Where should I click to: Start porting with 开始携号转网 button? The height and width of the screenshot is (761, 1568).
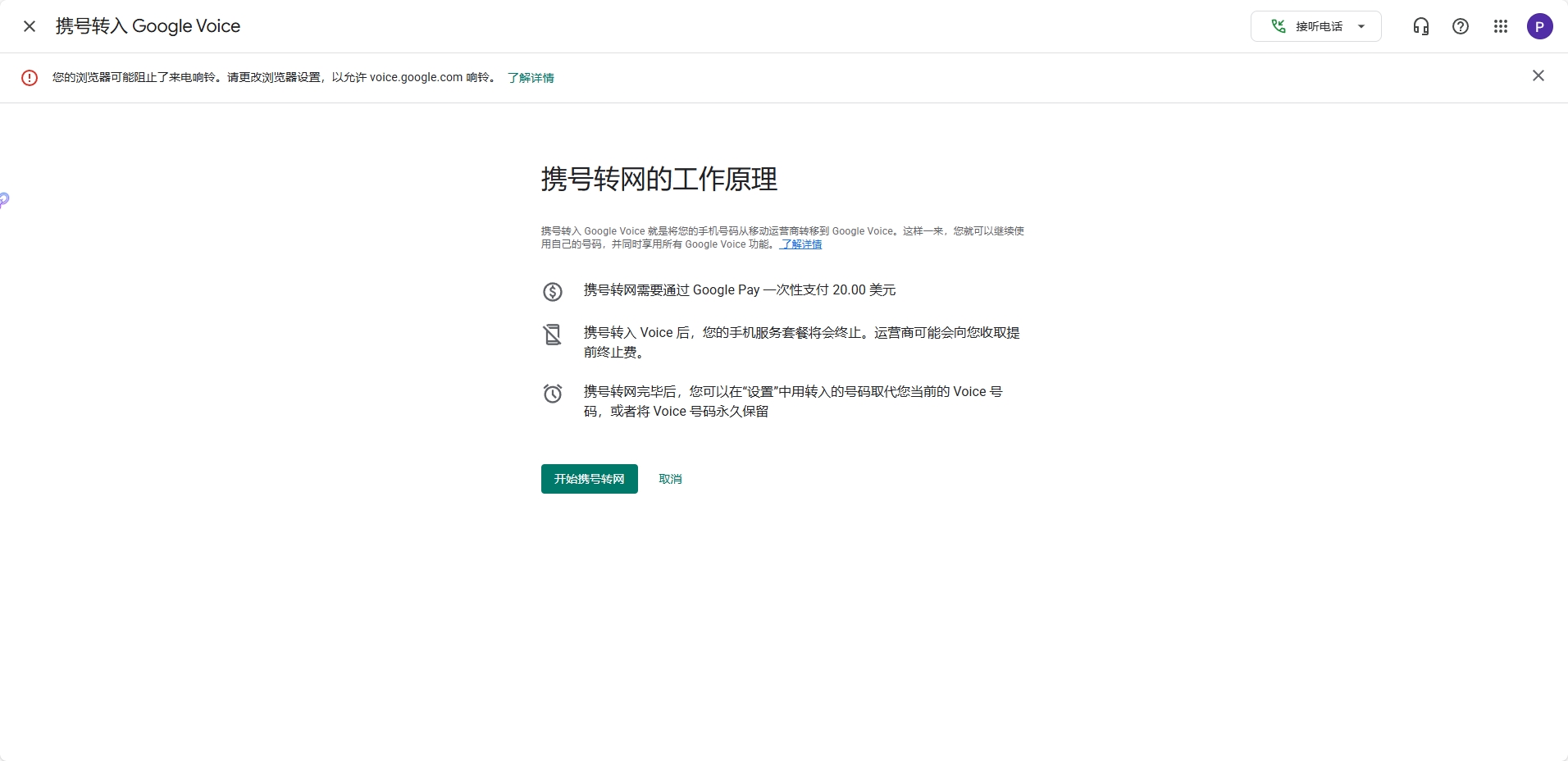590,479
